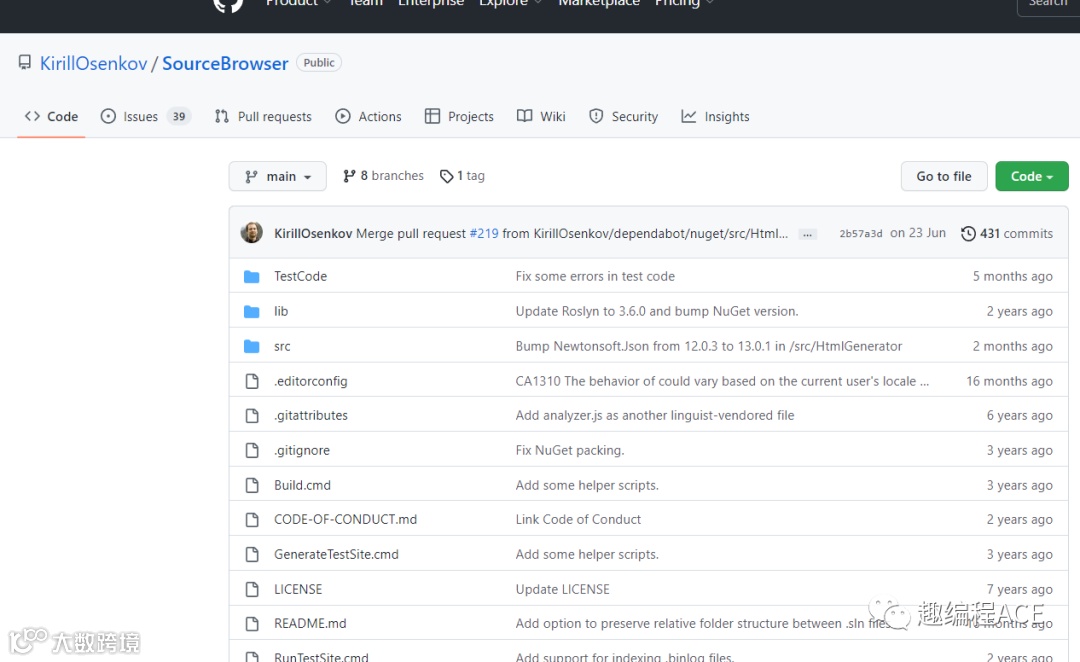Open the Build.cmd file
Image resolution: width=1080 pixels, height=662 pixels.
(302, 485)
